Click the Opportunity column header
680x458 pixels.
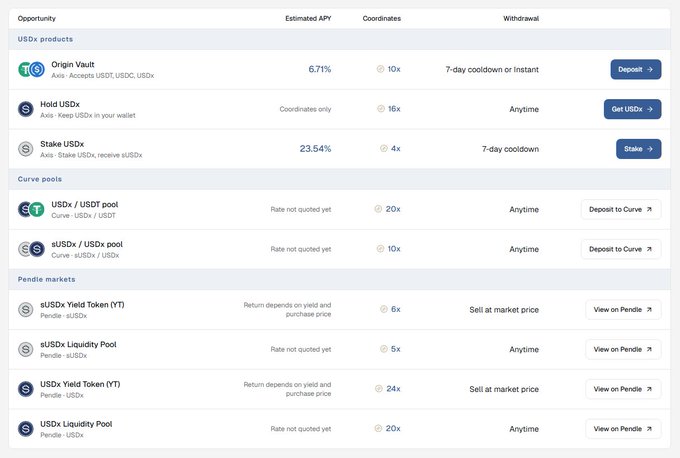(37, 18)
